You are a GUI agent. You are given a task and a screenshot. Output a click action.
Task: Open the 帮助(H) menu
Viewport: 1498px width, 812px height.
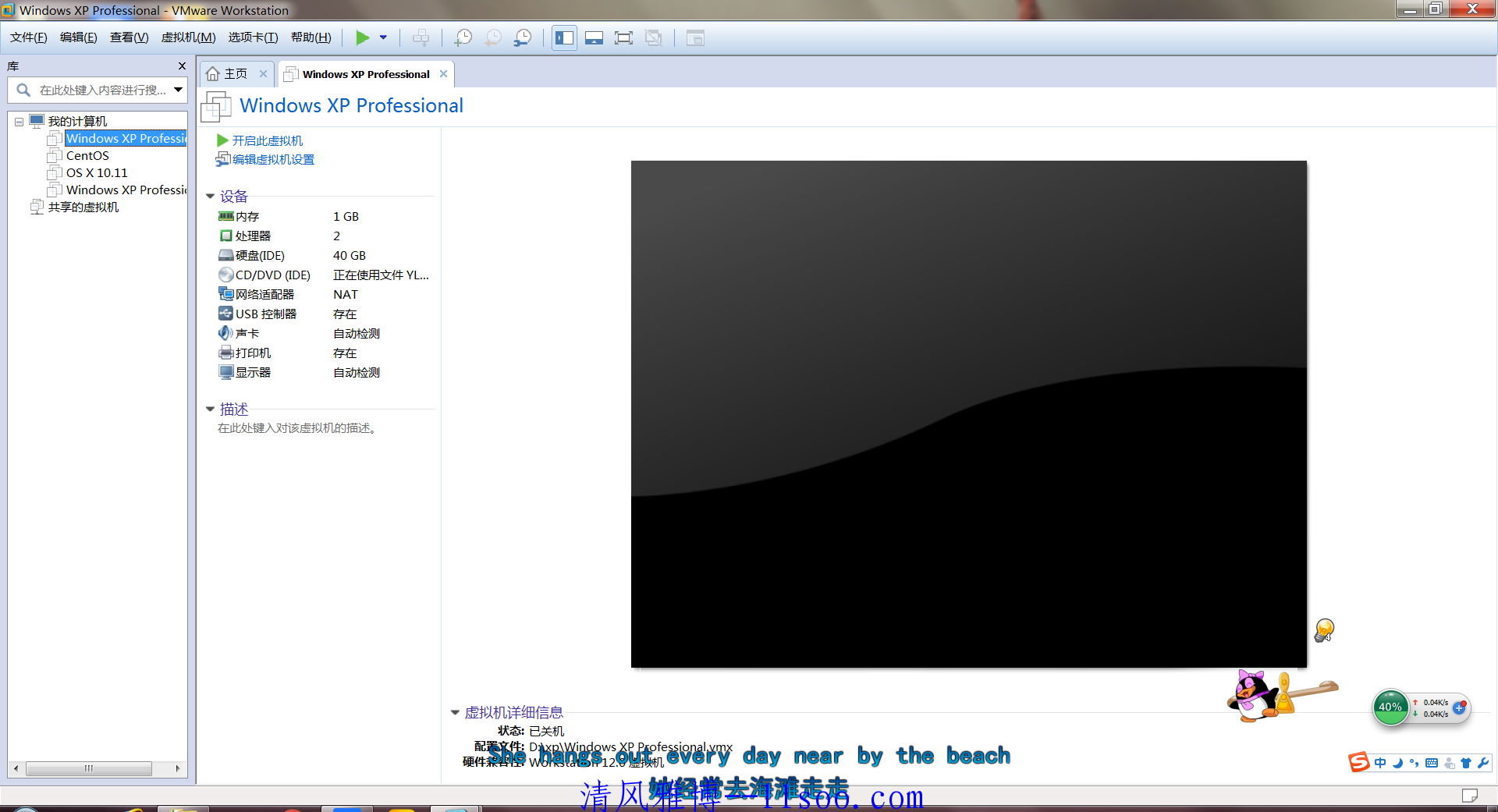coord(311,37)
